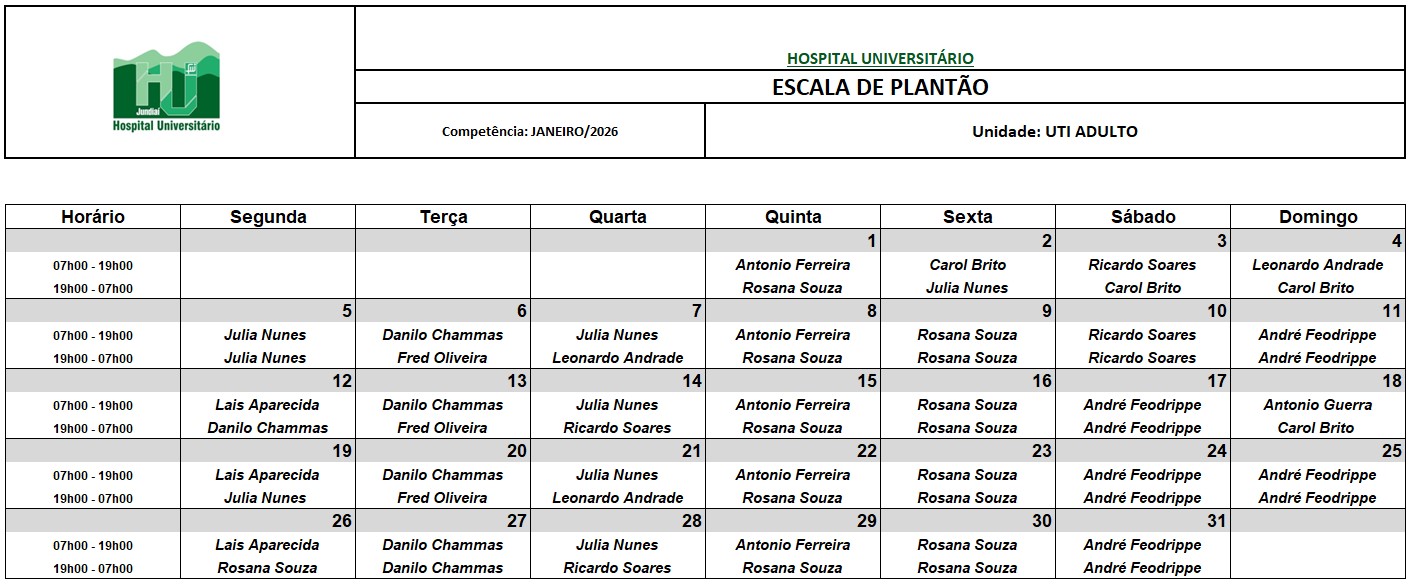
Task: Select Leonardo Andrade's day shift on day 4
Action: [1317, 265]
